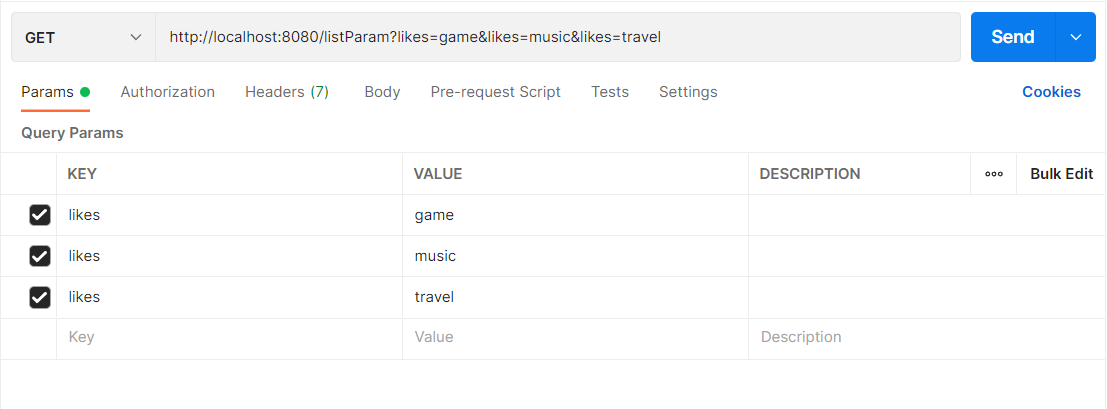Switch to the Body tab
1107x409 pixels.
click(x=382, y=92)
